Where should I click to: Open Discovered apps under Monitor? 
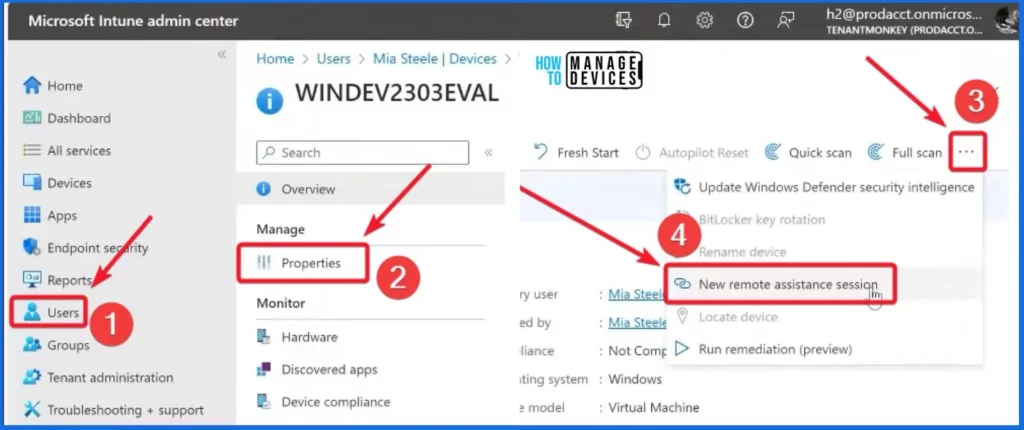[x=317, y=369]
